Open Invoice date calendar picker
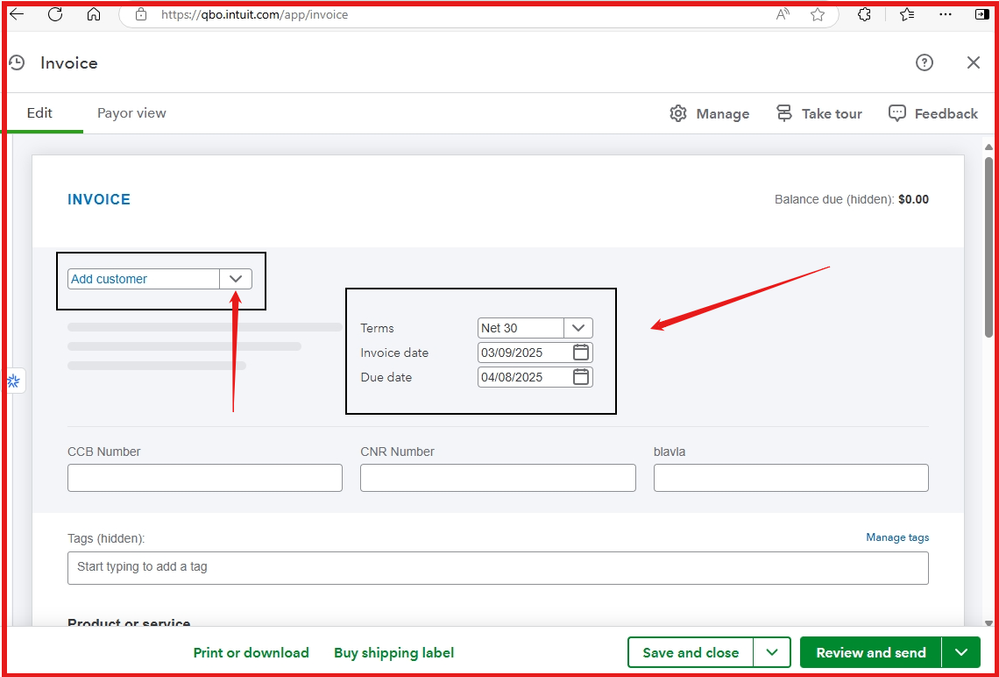The height and width of the screenshot is (677, 999). click(x=580, y=352)
